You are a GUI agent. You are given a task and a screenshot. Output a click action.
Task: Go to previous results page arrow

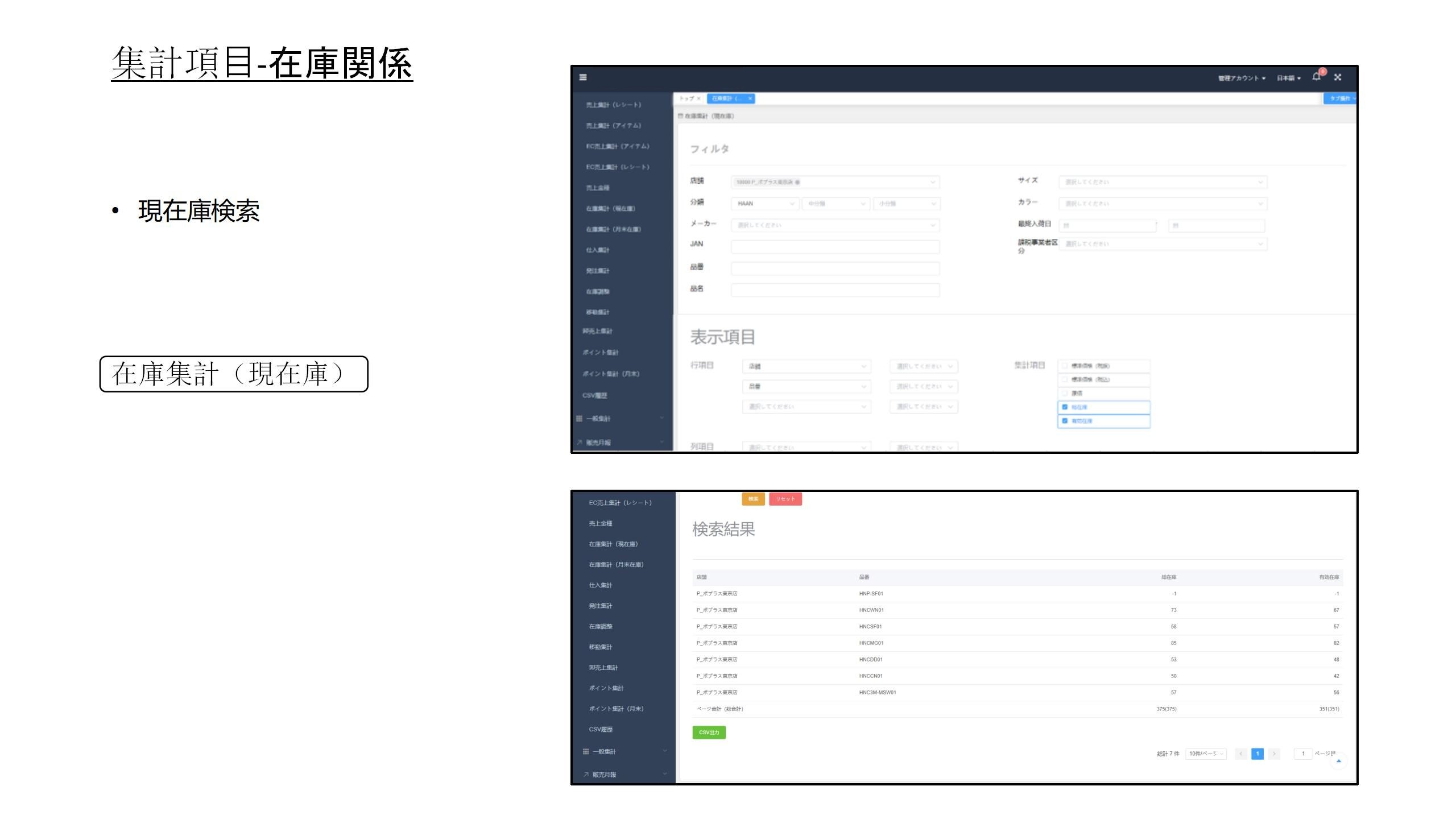point(1241,754)
